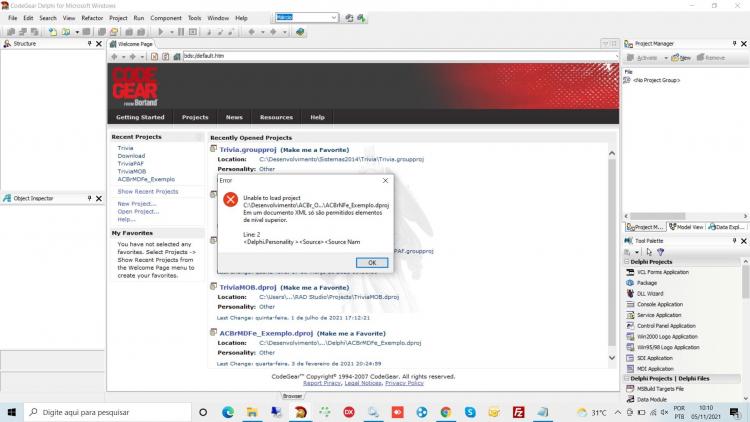Click OK in the Error dialog

(x=372, y=263)
